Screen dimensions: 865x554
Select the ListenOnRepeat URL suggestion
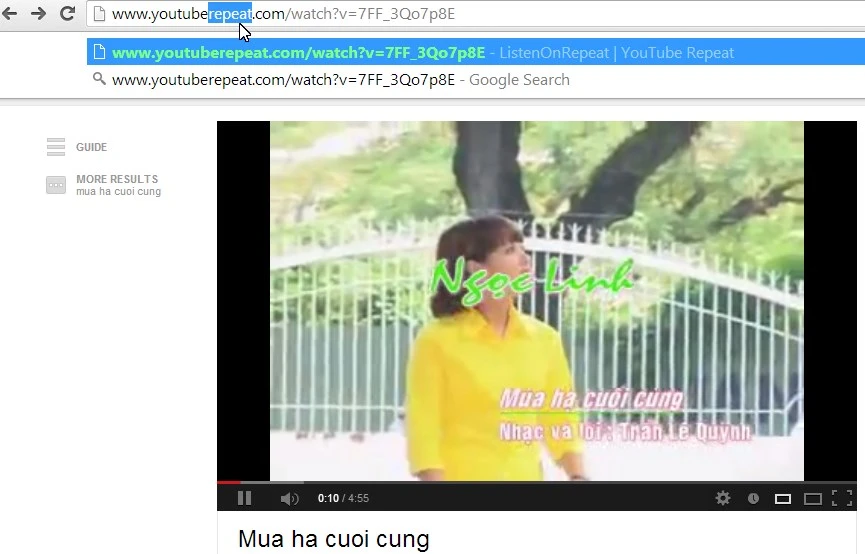click(x=476, y=52)
